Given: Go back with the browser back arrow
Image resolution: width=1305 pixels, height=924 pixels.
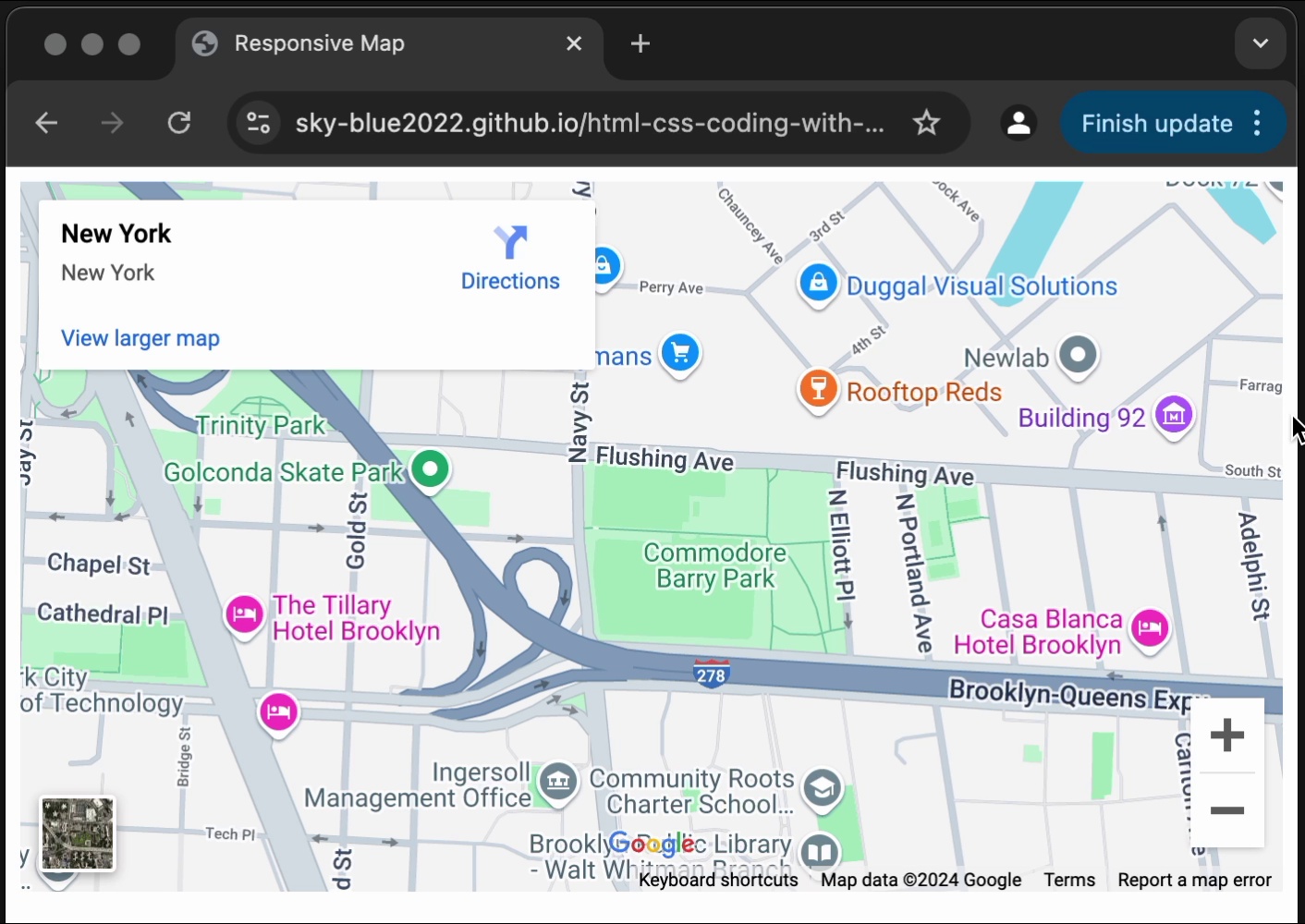Looking at the screenshot, I should pyautogui.click(x=46, y=123).
